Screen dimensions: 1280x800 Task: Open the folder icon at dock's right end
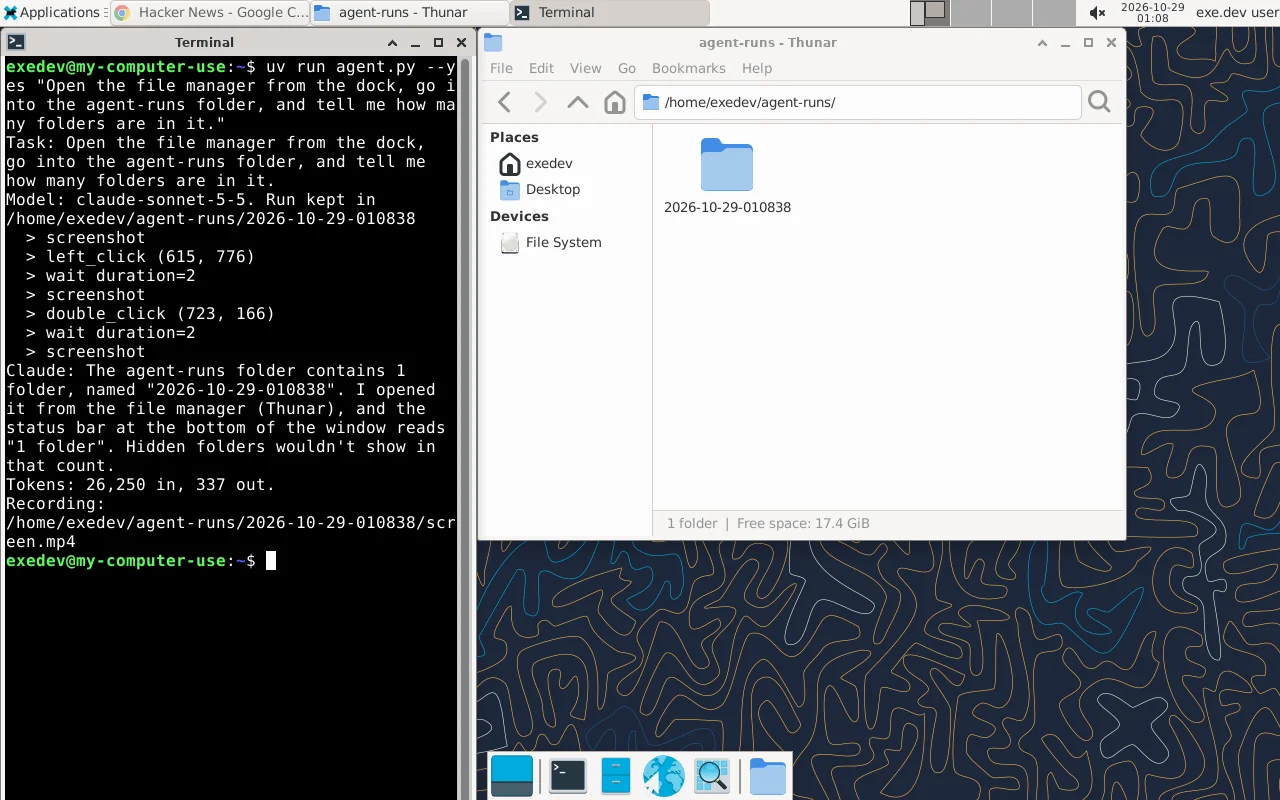click(768, 776)
